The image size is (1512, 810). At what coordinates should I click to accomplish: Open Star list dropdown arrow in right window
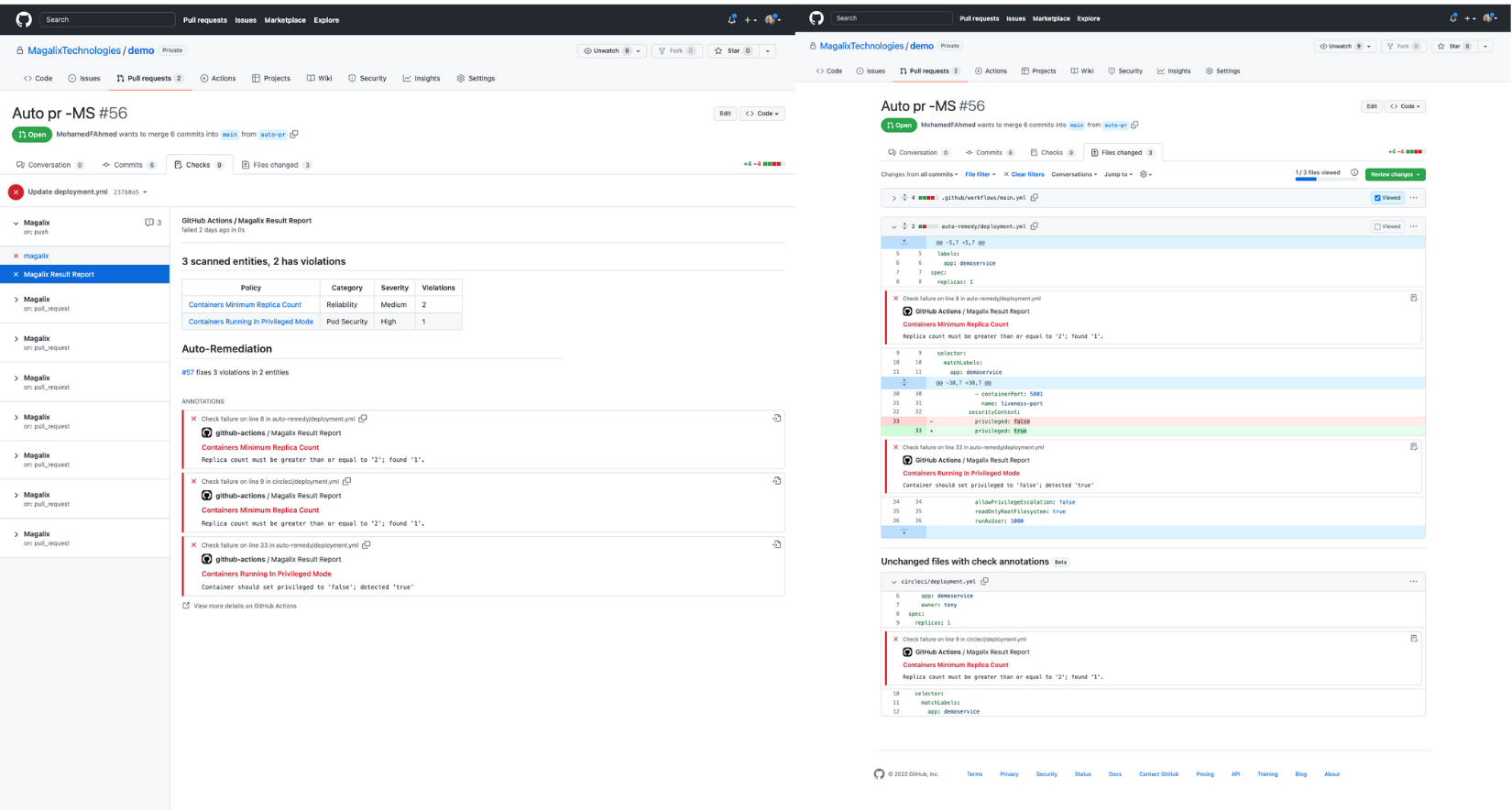[1485, 46]
